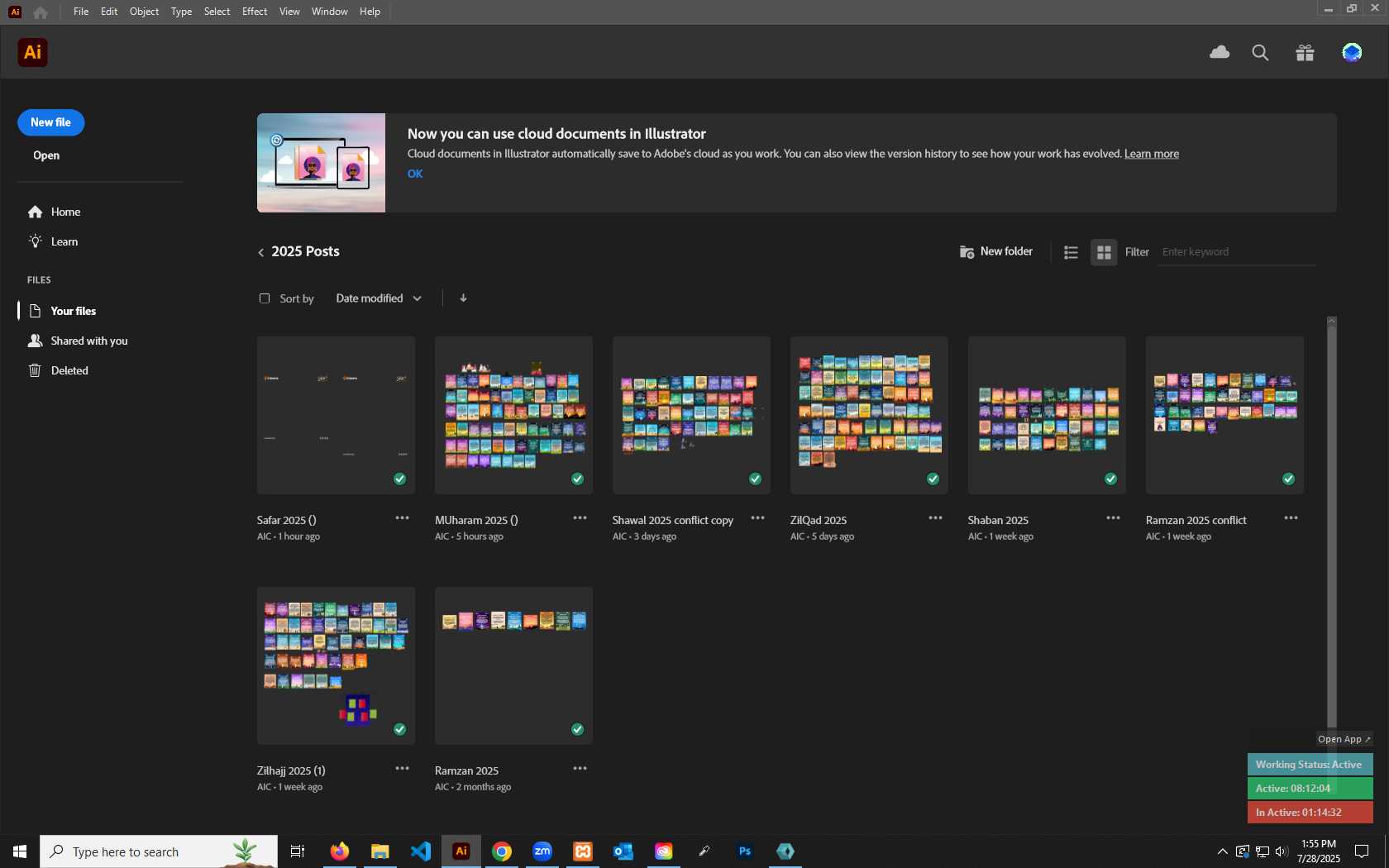Open more options for Shawal 2025 conflict copy
The width and height of the screenshot is (1389, 868).
pos(757,518)
